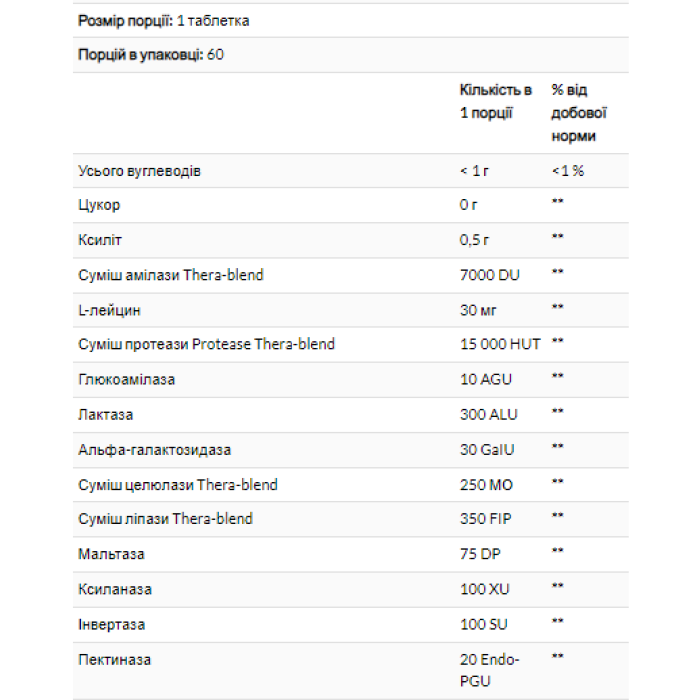The height and width of the screenshot is (700, 700).
Task: Click 'Суміш протеази Protease Thera-blend' text
Action: (206, 344)
